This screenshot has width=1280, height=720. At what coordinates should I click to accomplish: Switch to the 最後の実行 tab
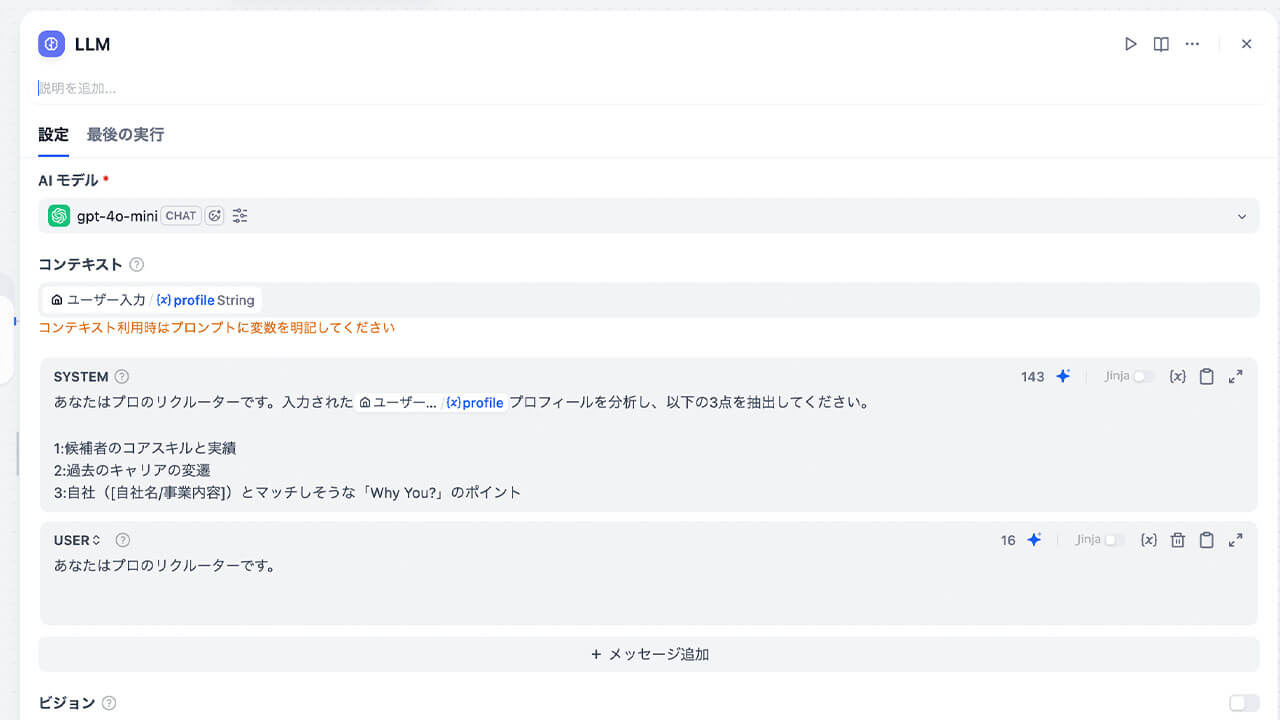tap(124, 133)
